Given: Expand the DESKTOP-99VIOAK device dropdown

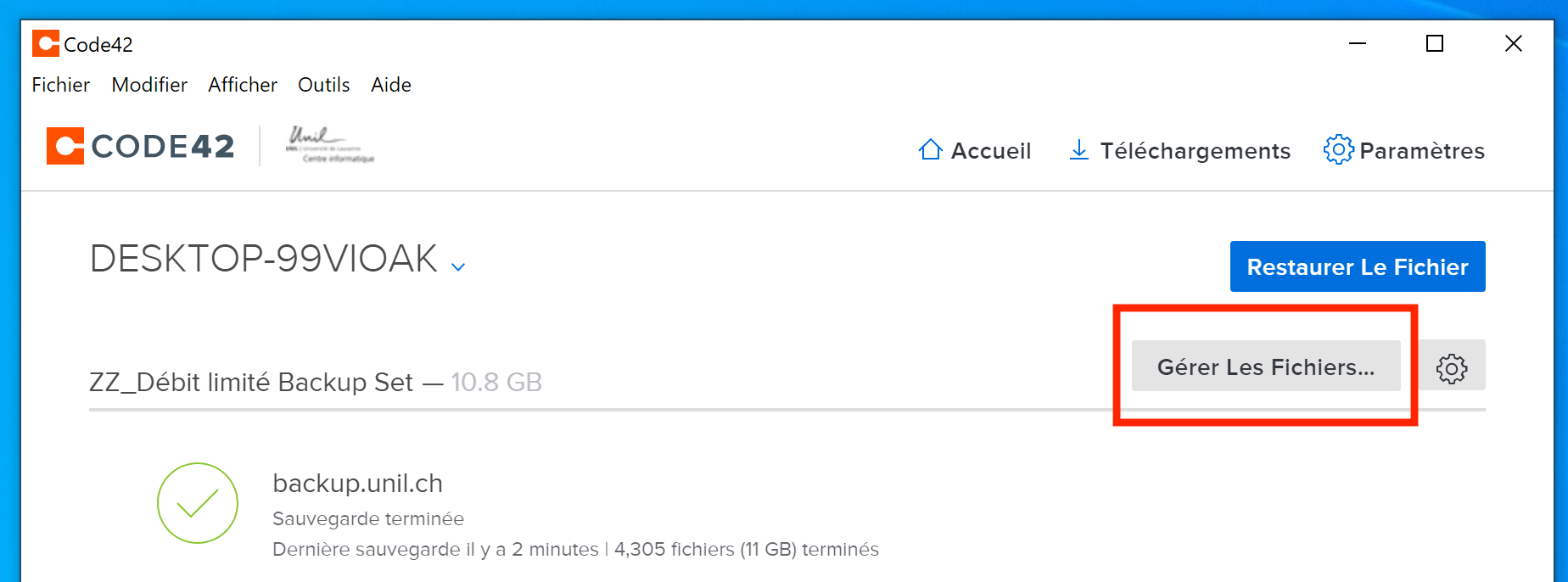Looking at the screenshot, I should (458, 266).
